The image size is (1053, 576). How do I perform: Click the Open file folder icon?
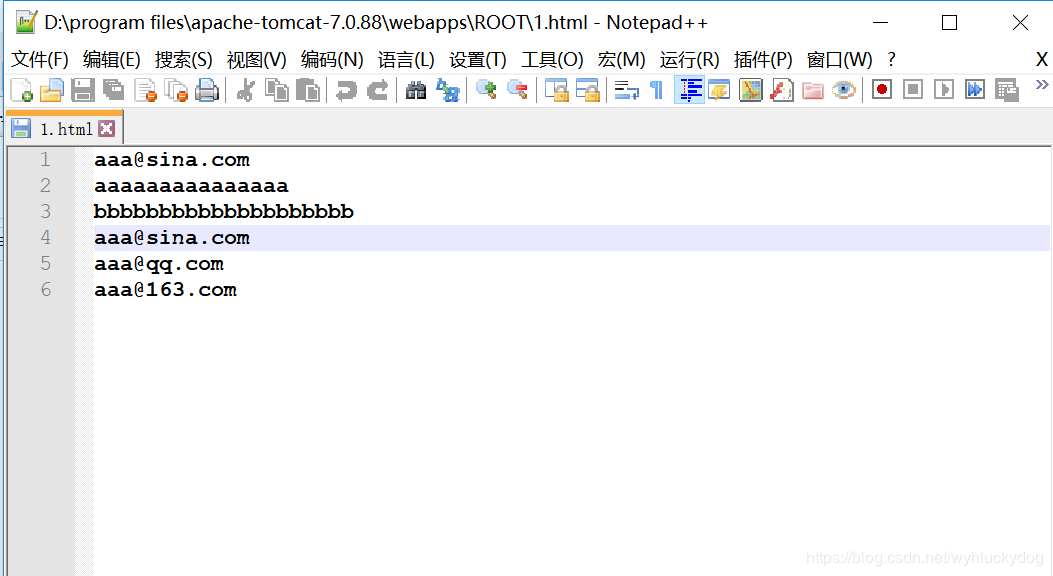click(52, 89)
